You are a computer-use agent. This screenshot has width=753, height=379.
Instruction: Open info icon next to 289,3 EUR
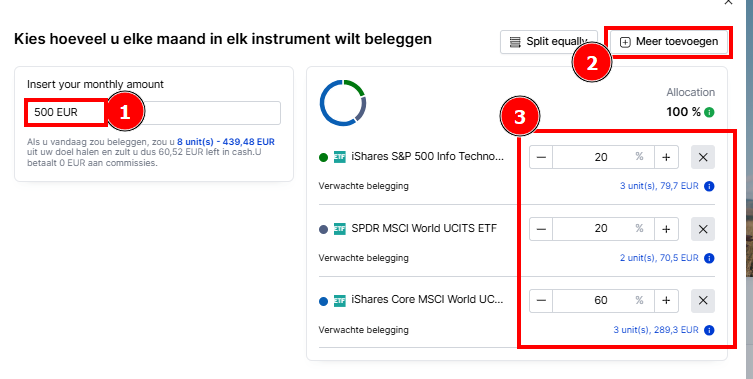tap(709, 330)
